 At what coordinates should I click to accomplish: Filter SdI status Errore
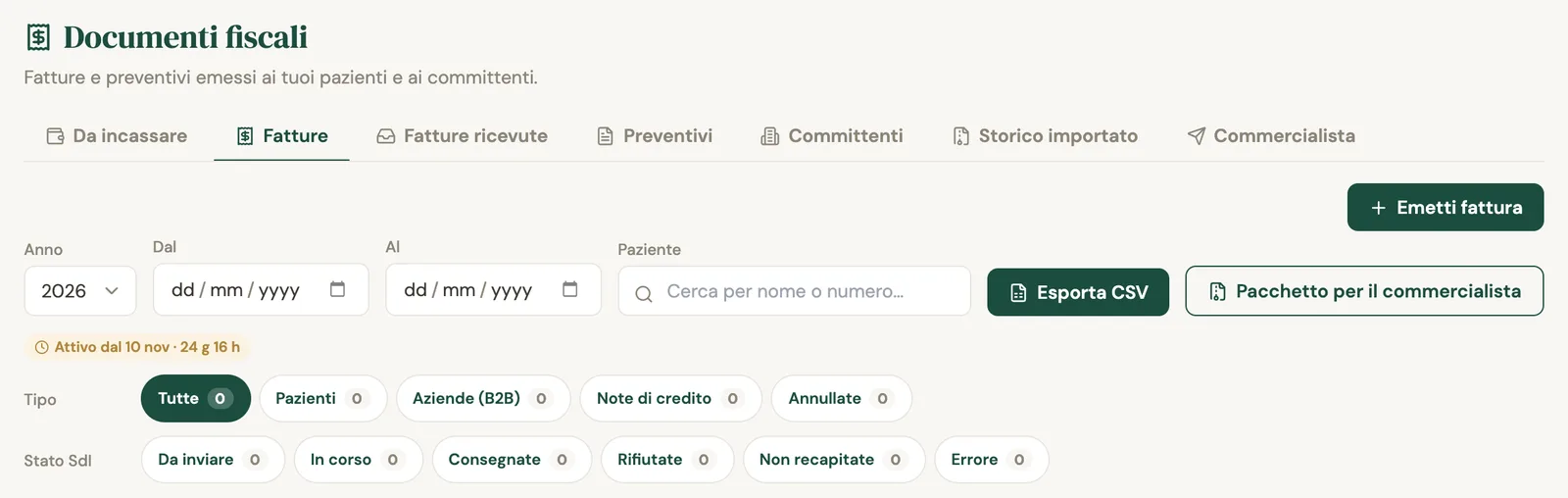(x=992, y=460)
